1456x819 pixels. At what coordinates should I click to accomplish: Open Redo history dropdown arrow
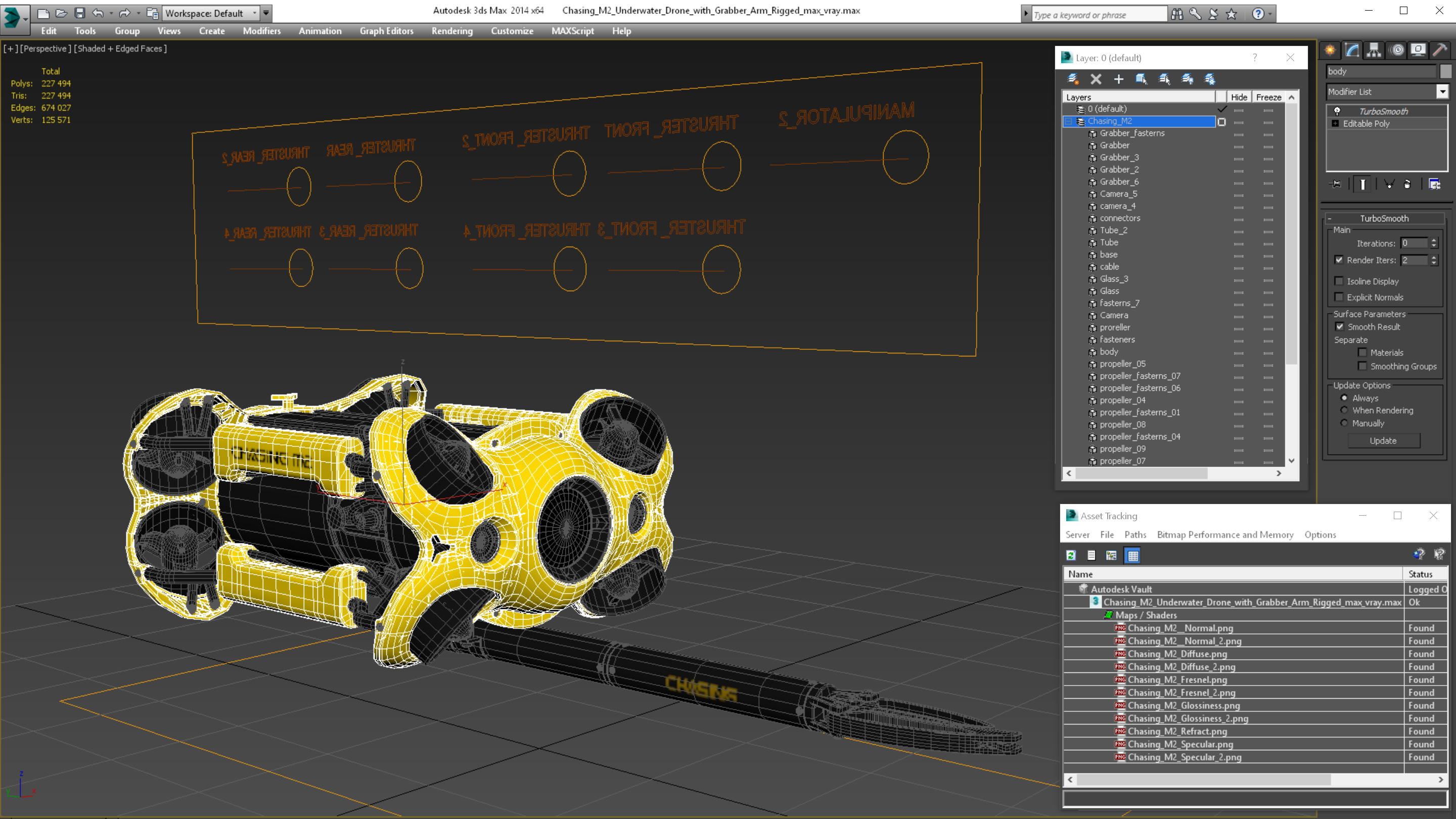click(x=138, y=13)
